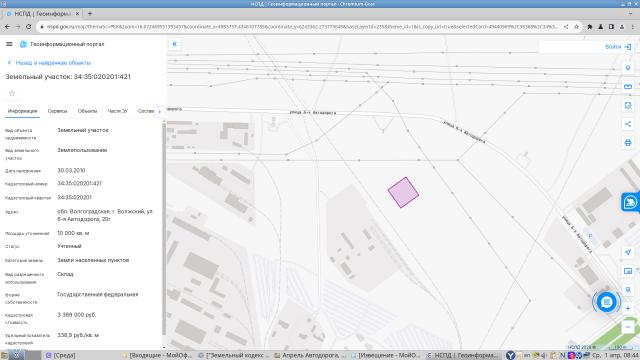Open the [Среда] taskbar item
This screenshot has height=360, width=640.
(x=60, y=356)
